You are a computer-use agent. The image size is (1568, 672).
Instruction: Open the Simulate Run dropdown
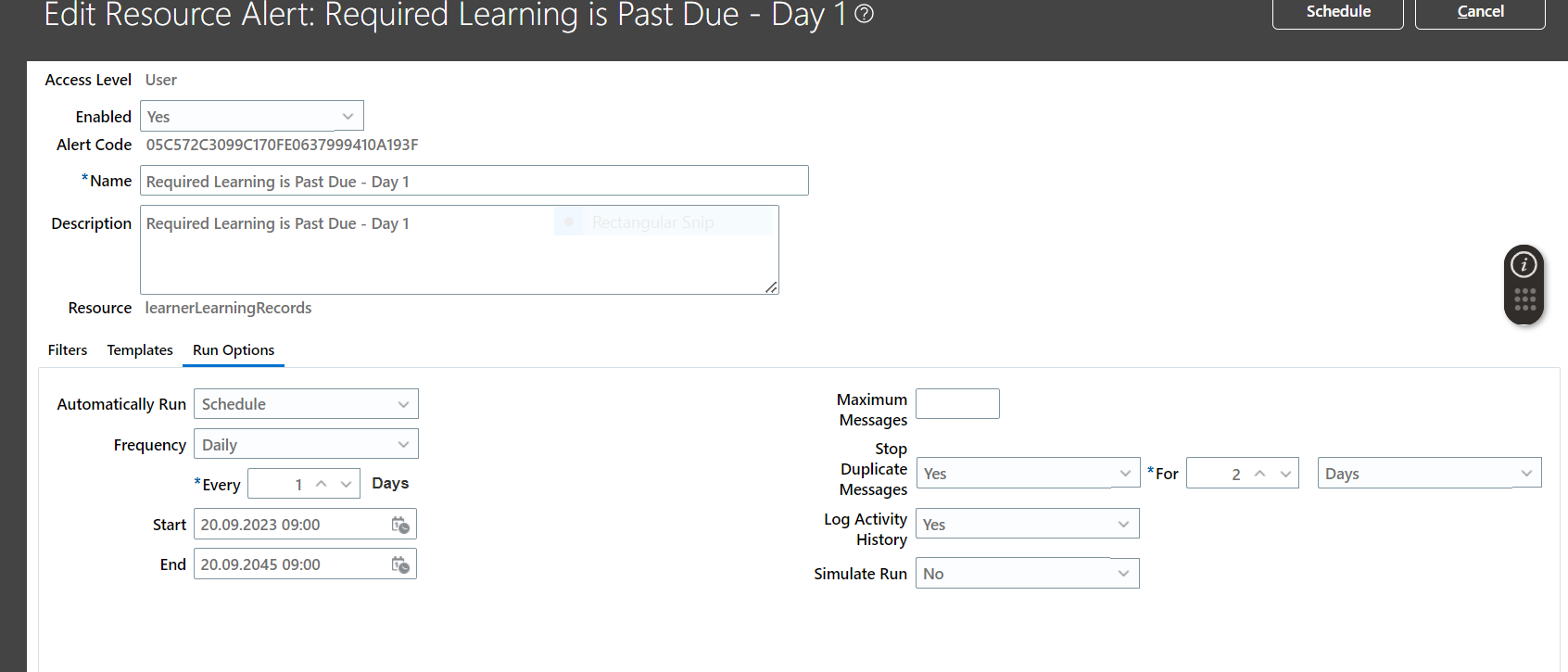pos(1028,573)
